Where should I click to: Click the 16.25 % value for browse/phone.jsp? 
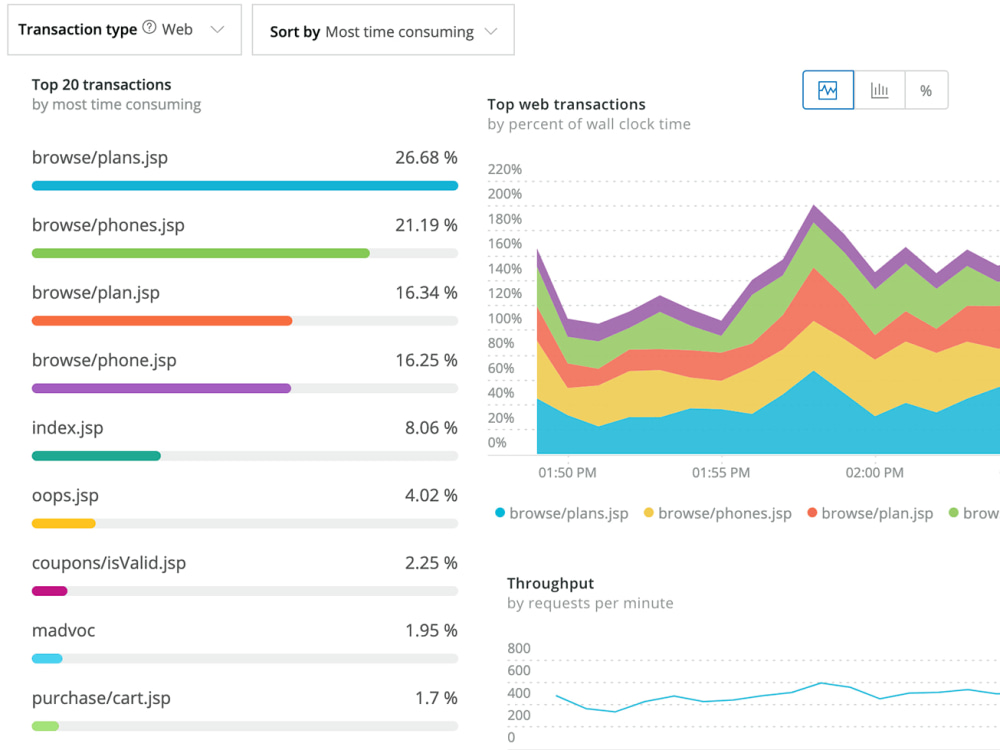click(426, 360)
